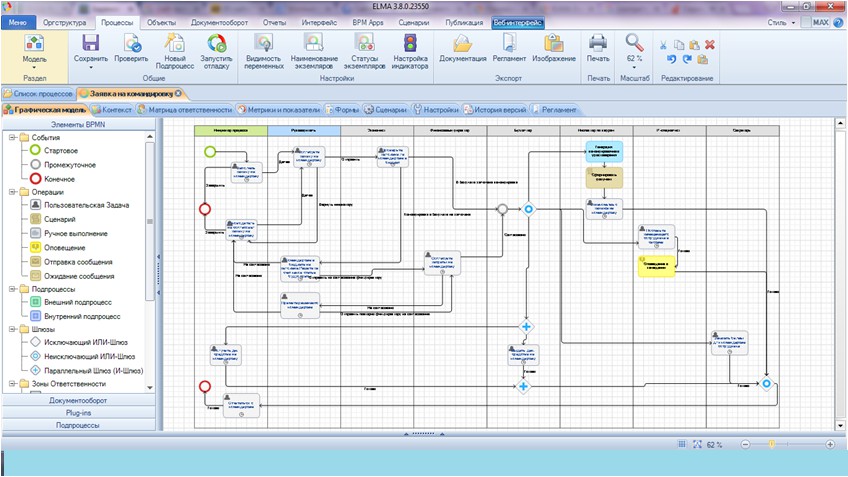The image size is (848, 477).
Task: Collapse the Шлюзы tree group
Action: point(12,329)
